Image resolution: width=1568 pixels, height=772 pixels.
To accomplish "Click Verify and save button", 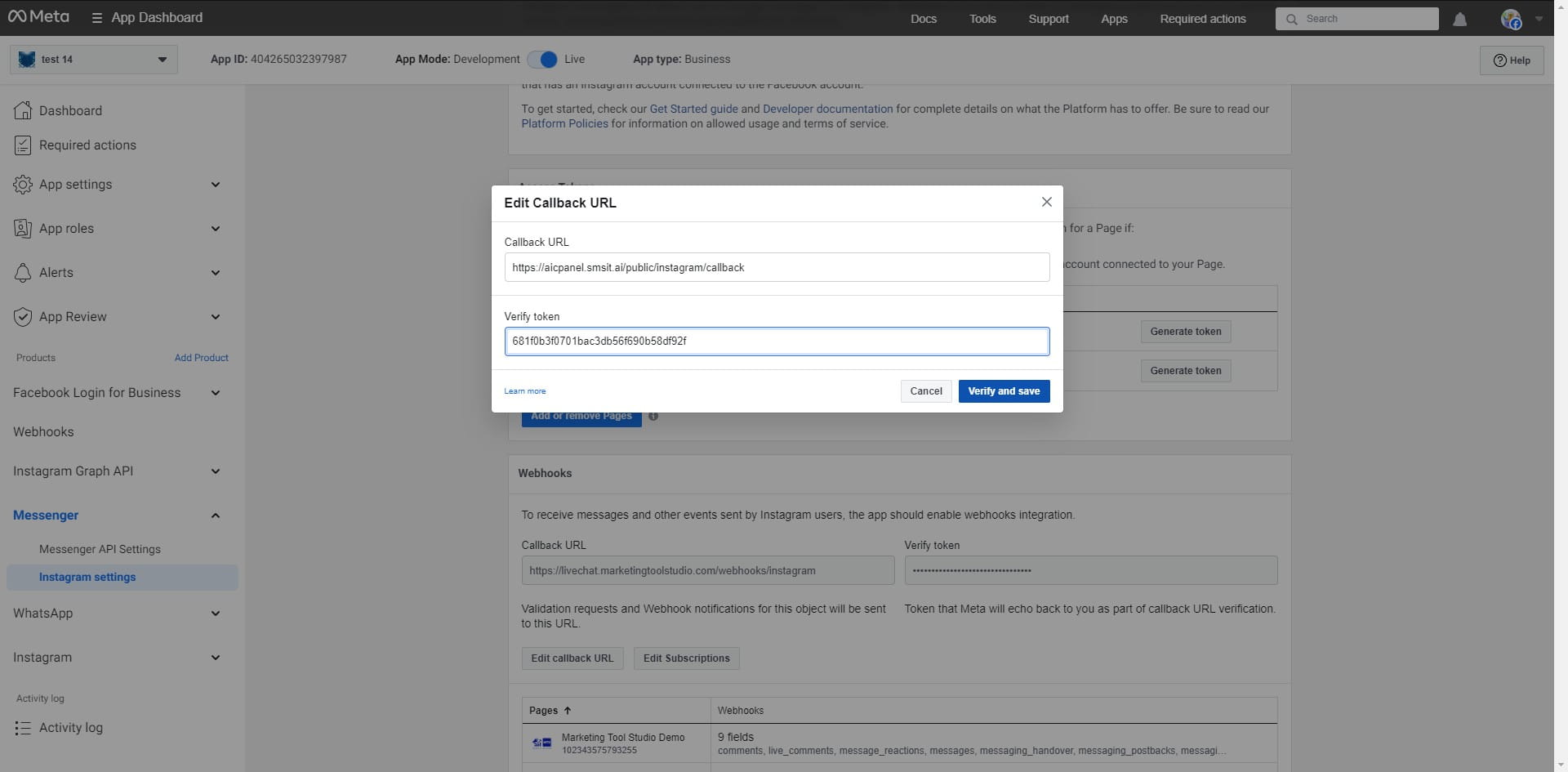I will [x=1003, y=391].
